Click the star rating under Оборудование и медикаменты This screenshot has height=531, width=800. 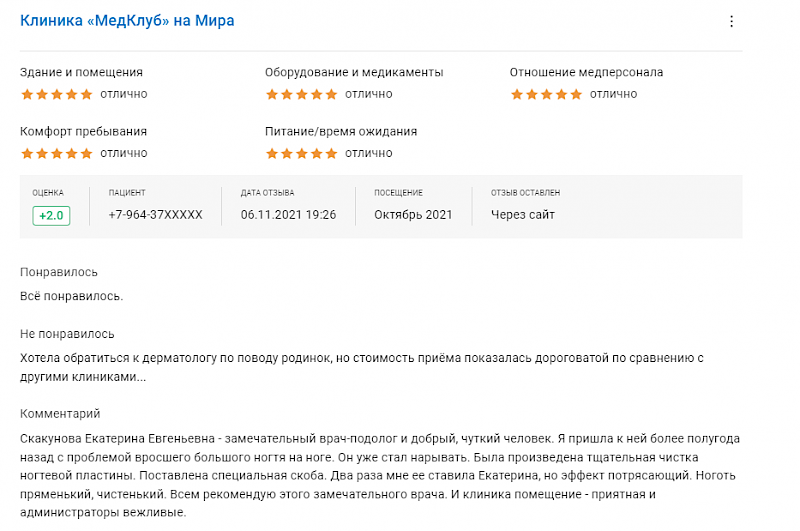pyautogui.click(x=302, y=94)
